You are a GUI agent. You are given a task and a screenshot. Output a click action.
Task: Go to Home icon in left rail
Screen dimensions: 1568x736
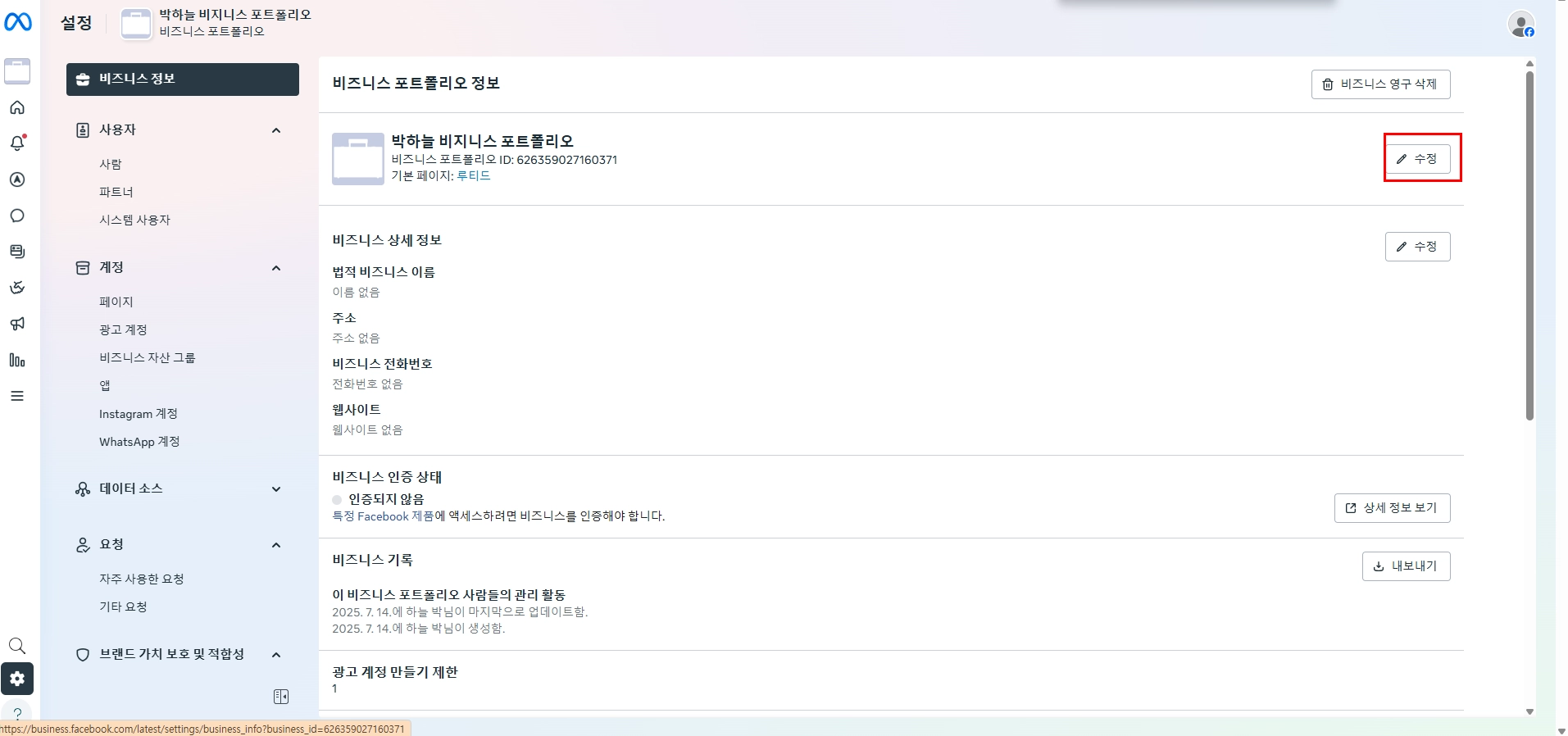pos(17,107)
